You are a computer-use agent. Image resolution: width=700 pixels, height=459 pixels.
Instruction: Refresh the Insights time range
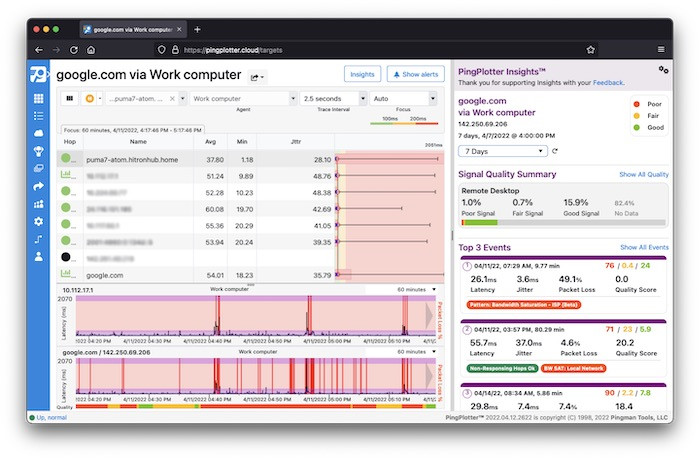pyautogui.click(x=555, y=151)
